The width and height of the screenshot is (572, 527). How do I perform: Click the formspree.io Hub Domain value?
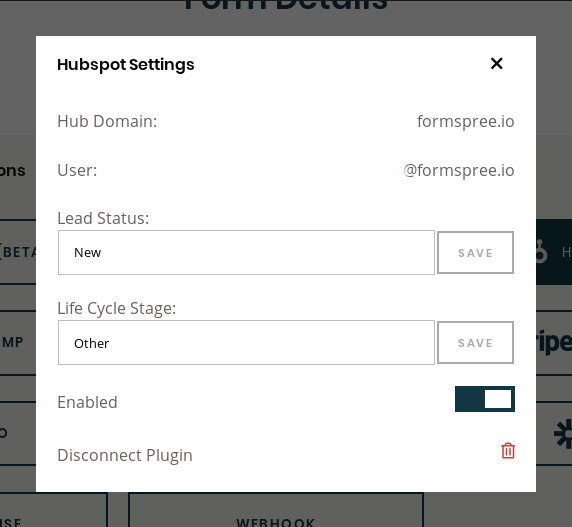click(465, 121)
